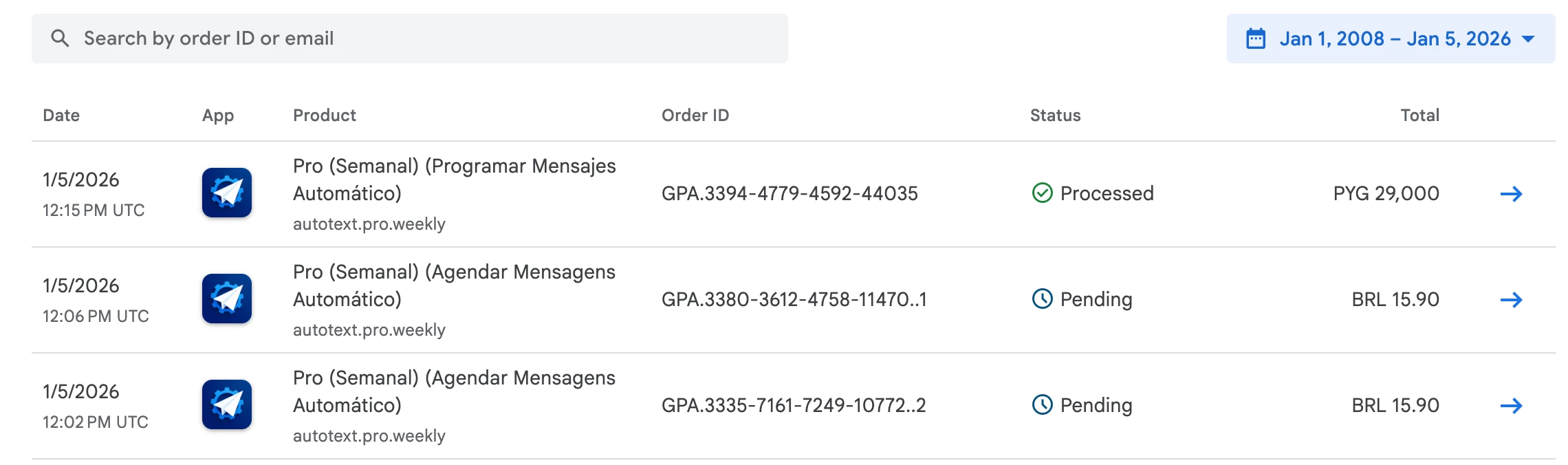Expand the date range caret arrow
The width and height of the screenshot is (1568, 465).
click(1528, 39)
